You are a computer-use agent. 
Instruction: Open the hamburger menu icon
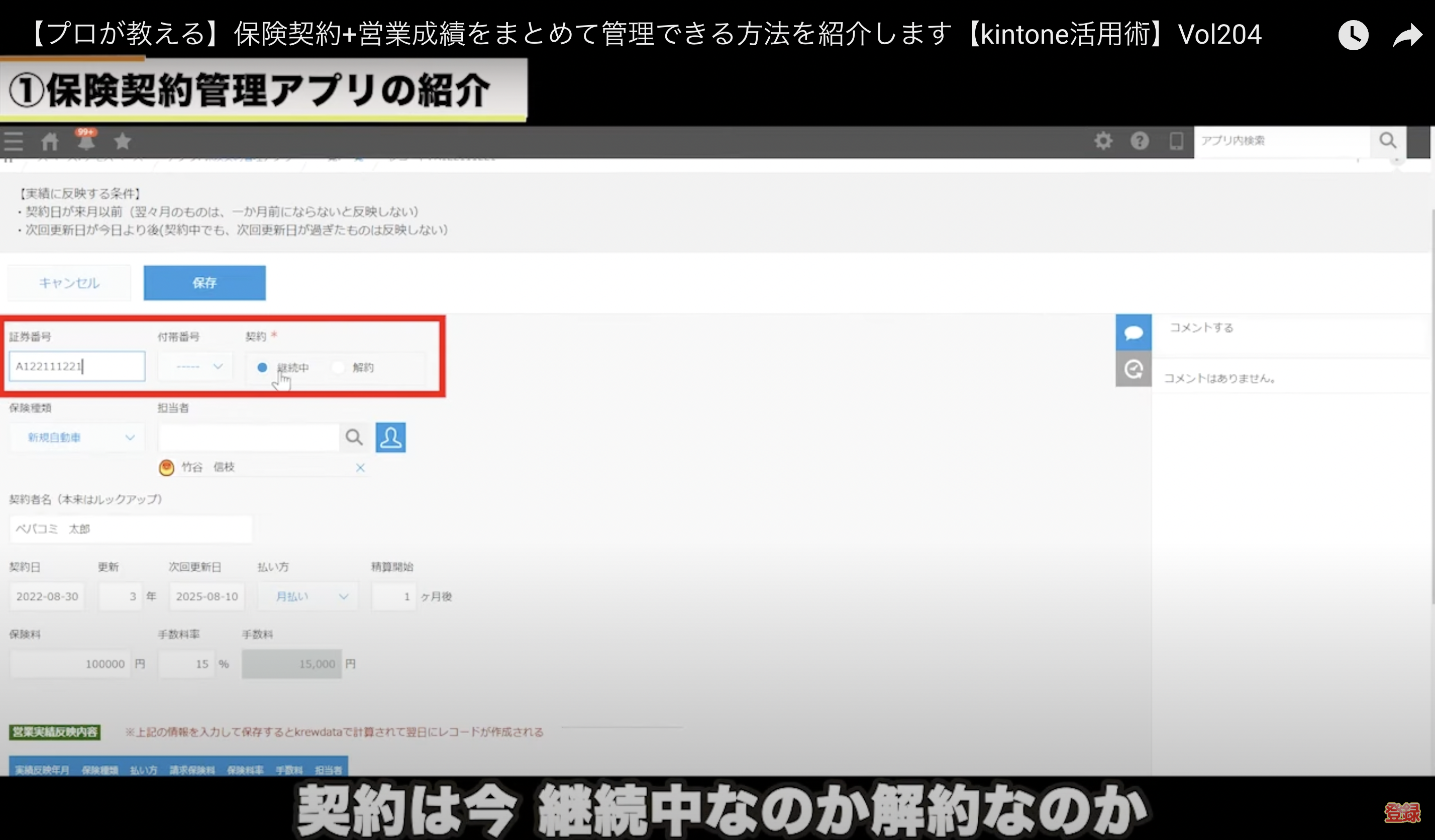tap(14, 141)
